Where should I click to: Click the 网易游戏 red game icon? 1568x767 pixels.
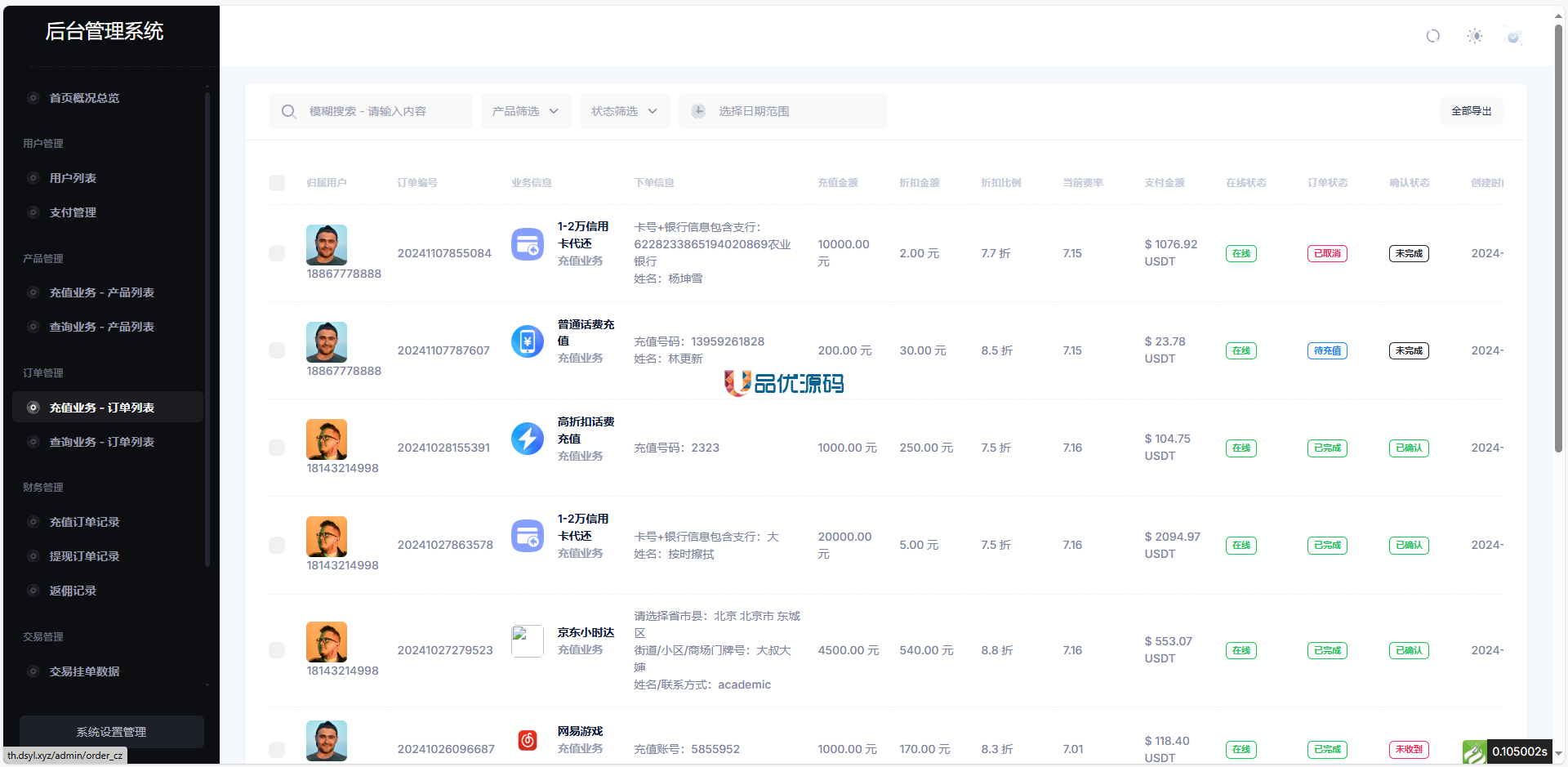click(x=528, y=740)
